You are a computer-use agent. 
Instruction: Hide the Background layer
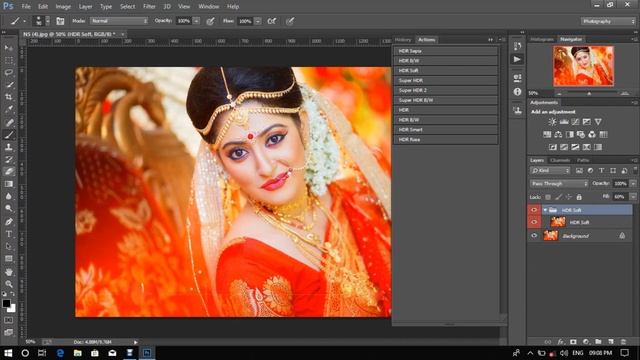click(534, 236)
